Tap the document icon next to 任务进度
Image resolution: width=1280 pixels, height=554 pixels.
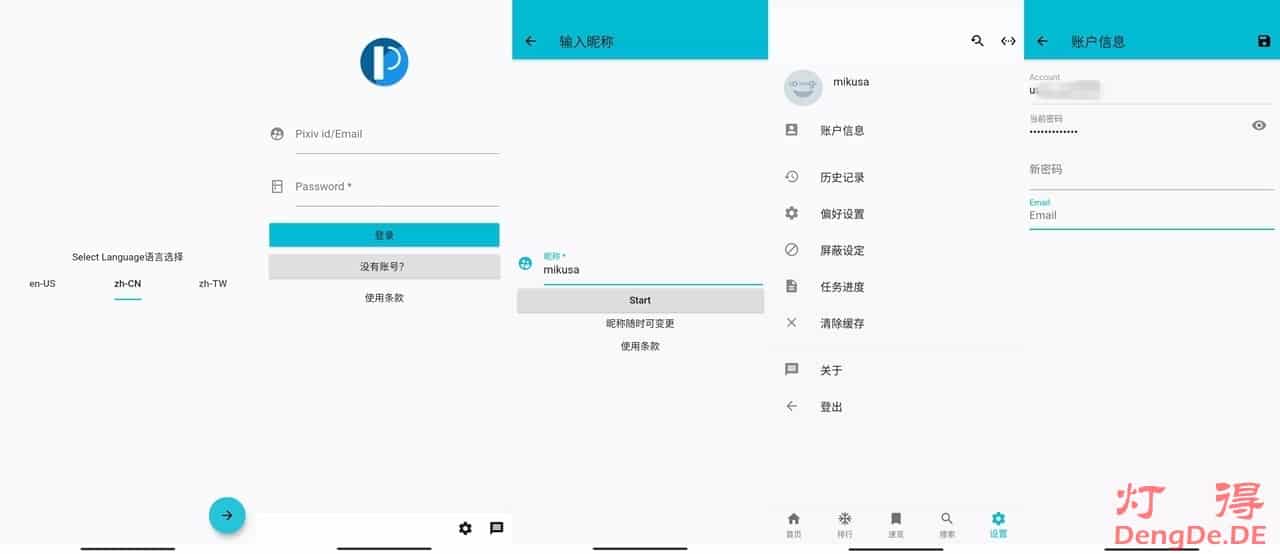[792, 286]
